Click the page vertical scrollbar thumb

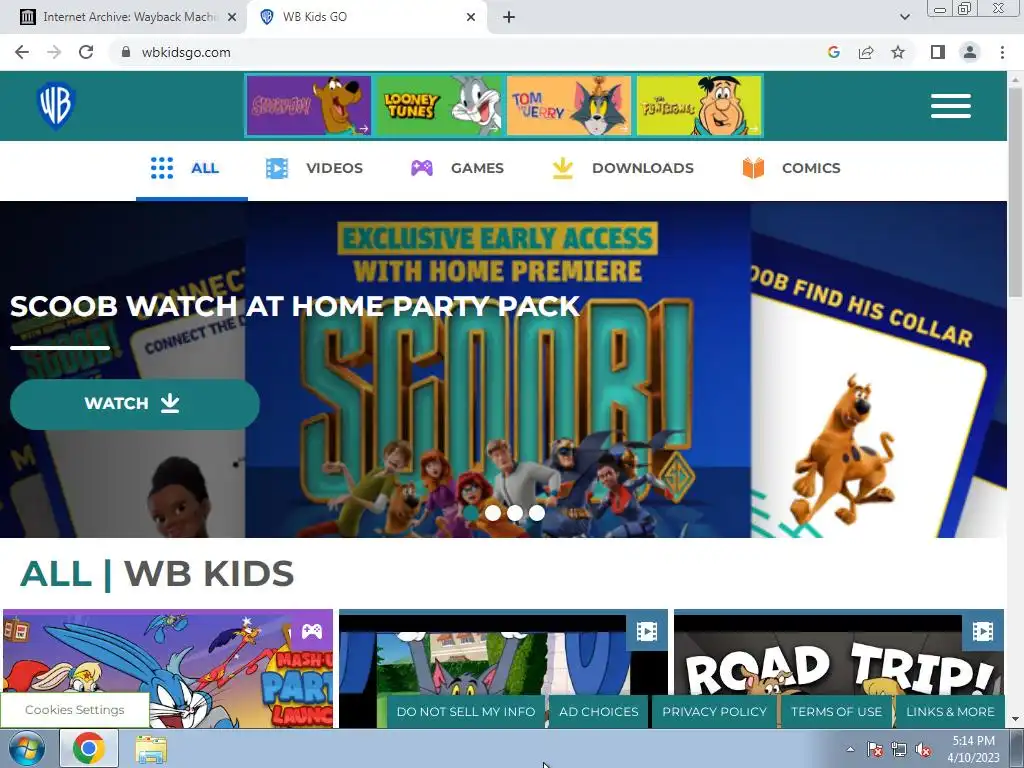click(x=1016, y=193)
